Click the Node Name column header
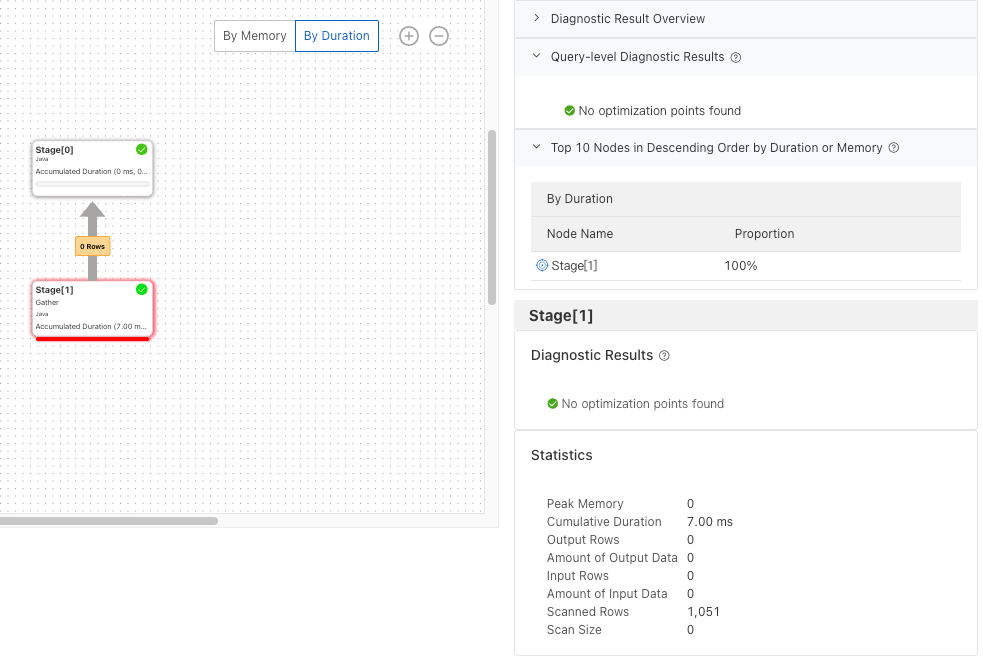Image resolution: width=983 pixels, height=658 pixels. tap(580, 234)
